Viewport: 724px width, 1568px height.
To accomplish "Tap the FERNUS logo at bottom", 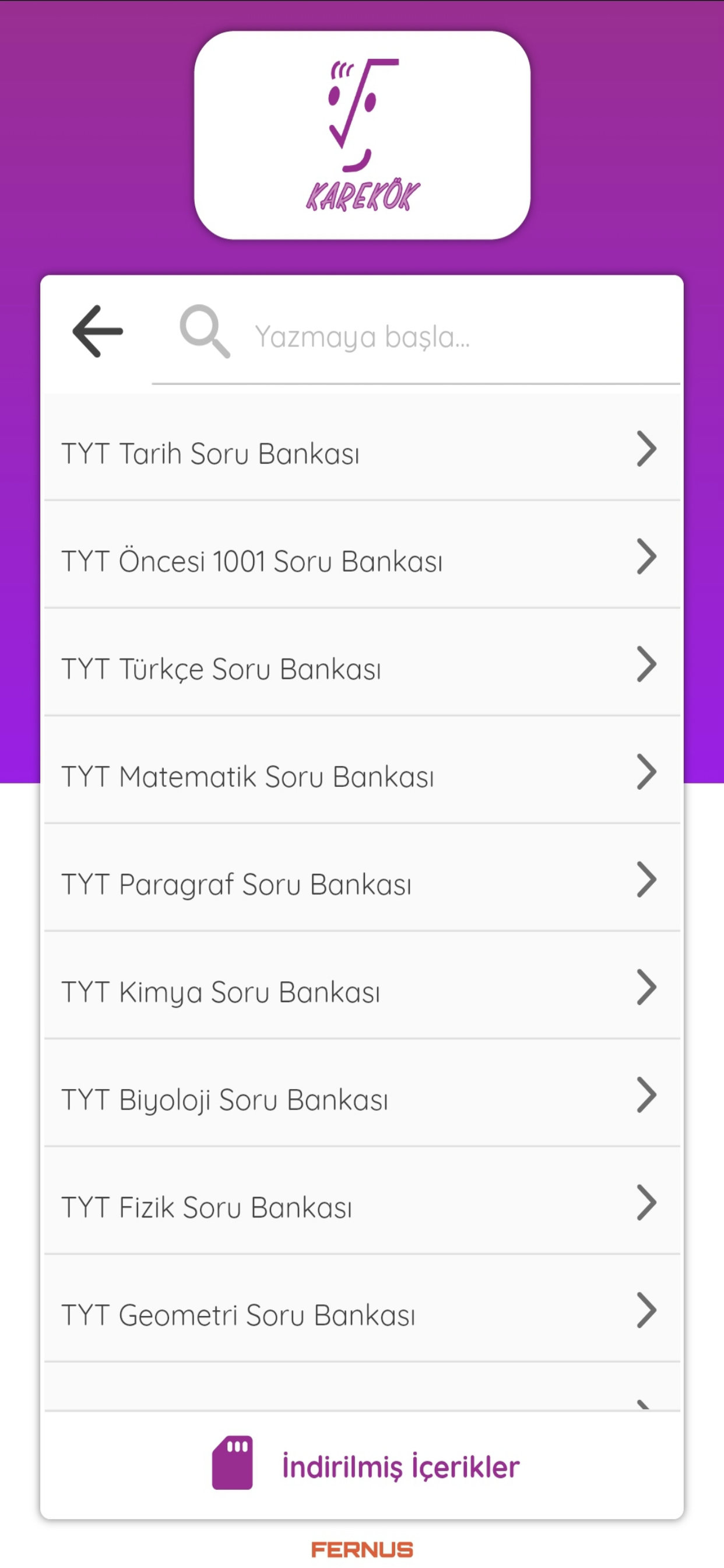I will 362,1549.
